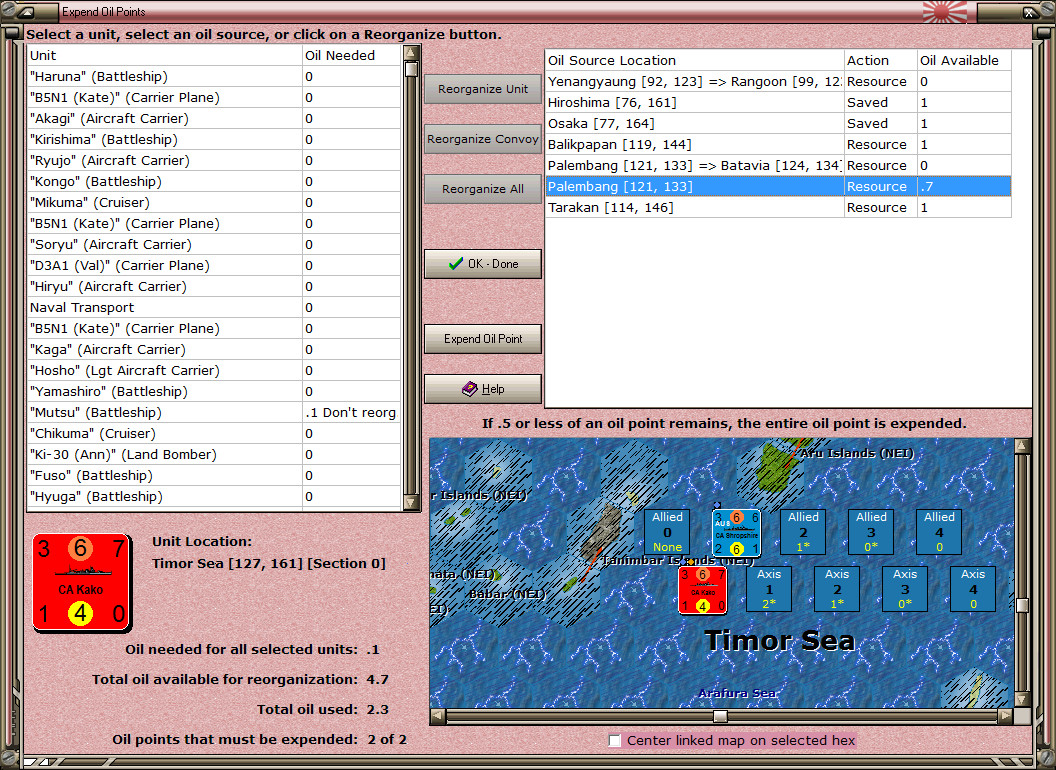Select the "Hiryu" (Aircraft Carrier) row
This screenshot has width=1056, height=770.
[214, 286]
